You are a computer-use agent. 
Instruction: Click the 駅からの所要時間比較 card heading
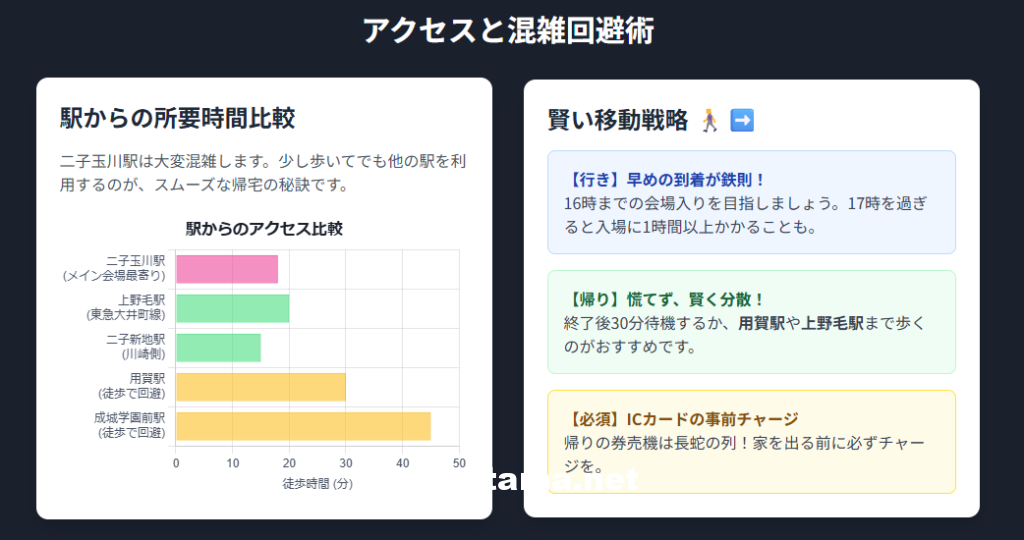click(178, 118)
